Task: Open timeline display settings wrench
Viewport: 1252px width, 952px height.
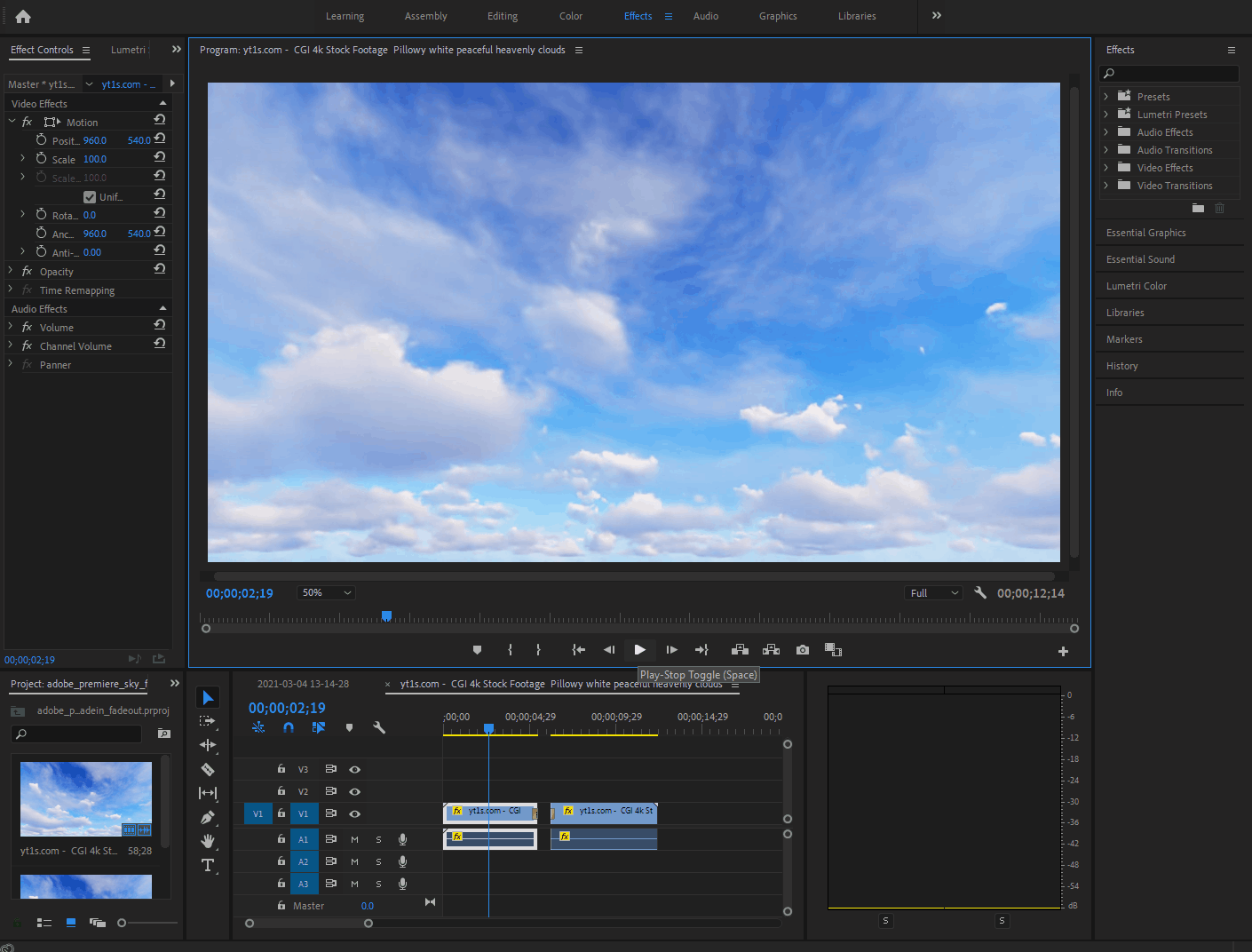Action: tap(379, 727)
